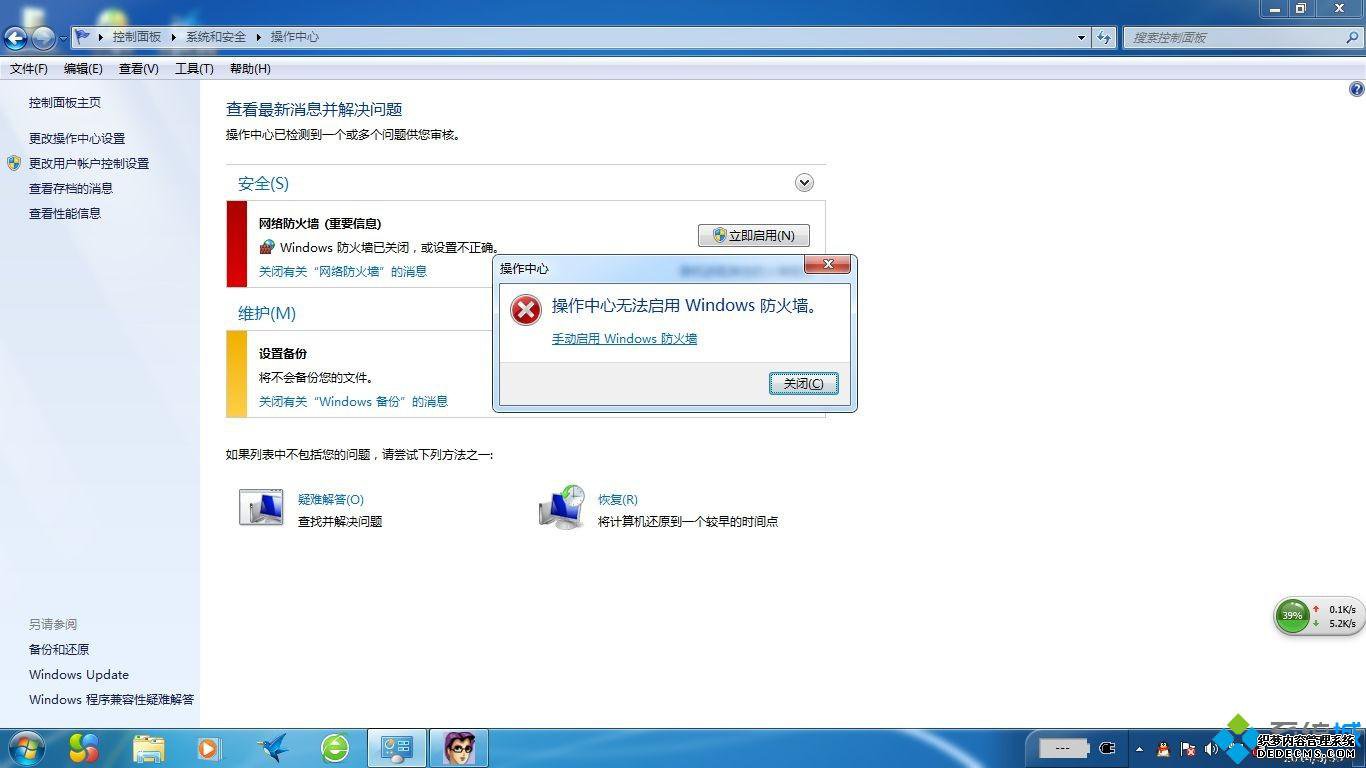The image size is (1366, 768).
Task: Open the 帮助(H) menu
Action: 250,69
